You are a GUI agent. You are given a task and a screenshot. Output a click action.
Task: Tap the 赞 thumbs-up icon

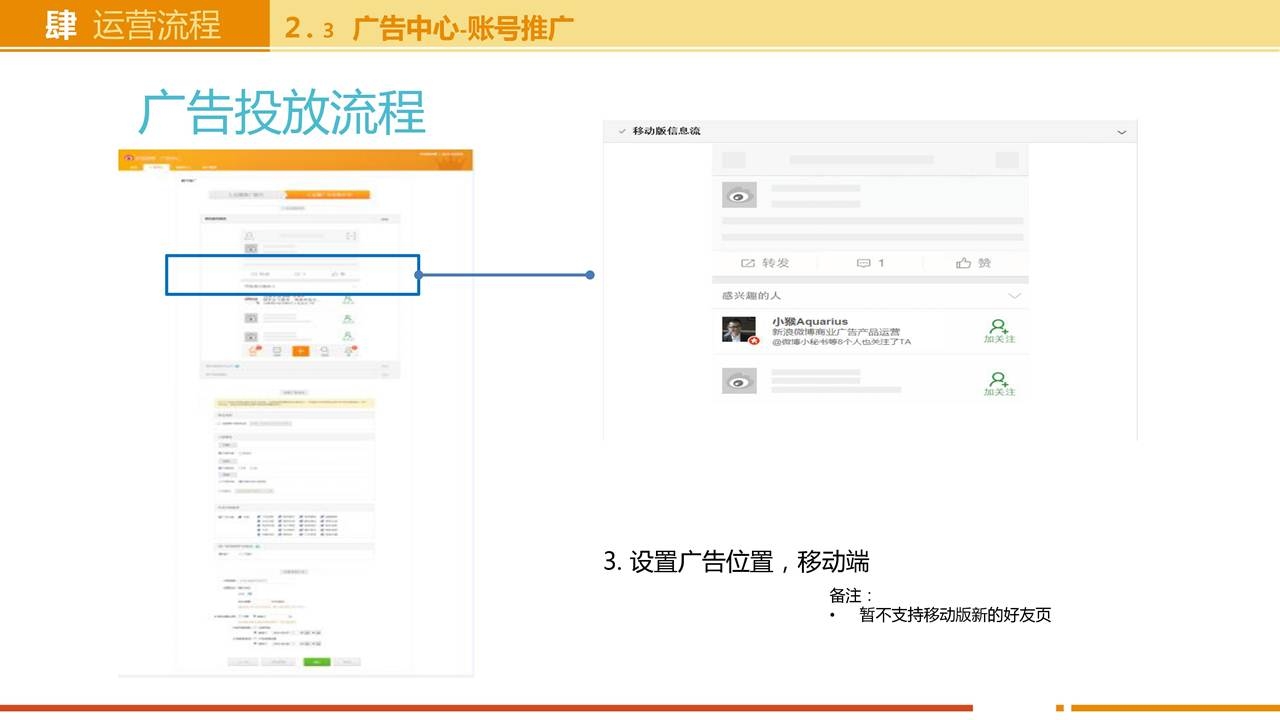(x=964, y=263)
